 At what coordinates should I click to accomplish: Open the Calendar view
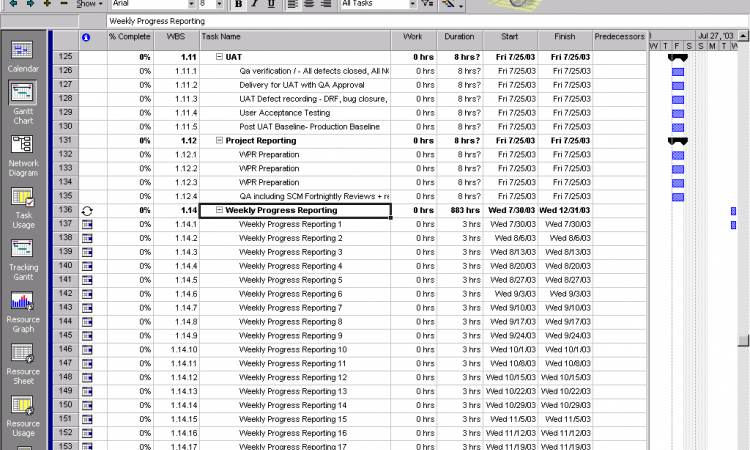coord(22,54)
